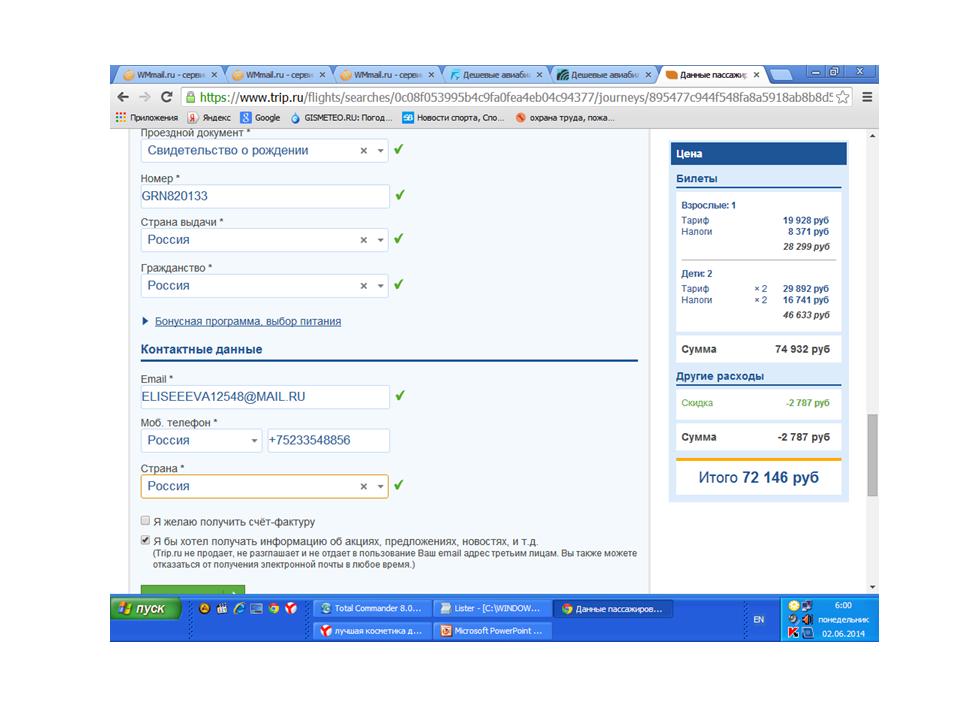Click the URL address bar
The height and width of the screenshot is (720, 960).
[x=516, y=97]
